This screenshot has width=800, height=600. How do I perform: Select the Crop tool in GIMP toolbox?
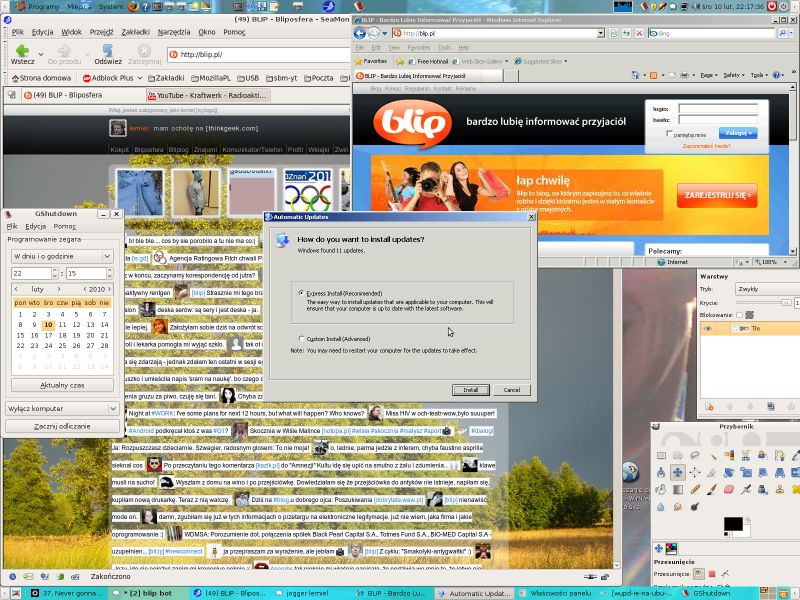click(x=712, y=472)
